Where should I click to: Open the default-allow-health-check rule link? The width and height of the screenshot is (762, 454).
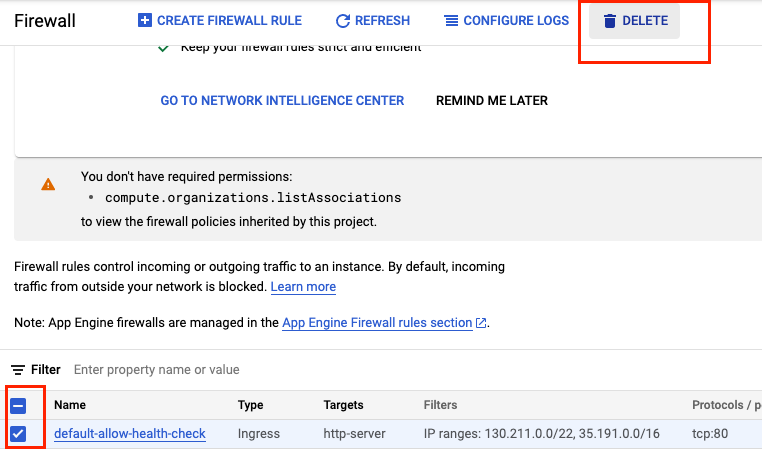(x=130, y=433)
